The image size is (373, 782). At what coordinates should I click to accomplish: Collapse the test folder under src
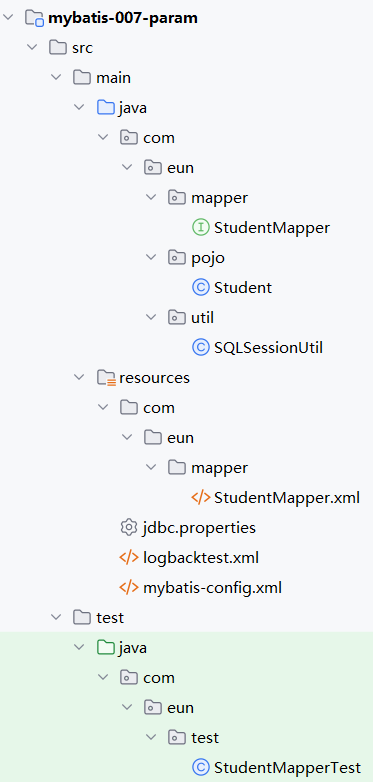(x=56, y=617)
